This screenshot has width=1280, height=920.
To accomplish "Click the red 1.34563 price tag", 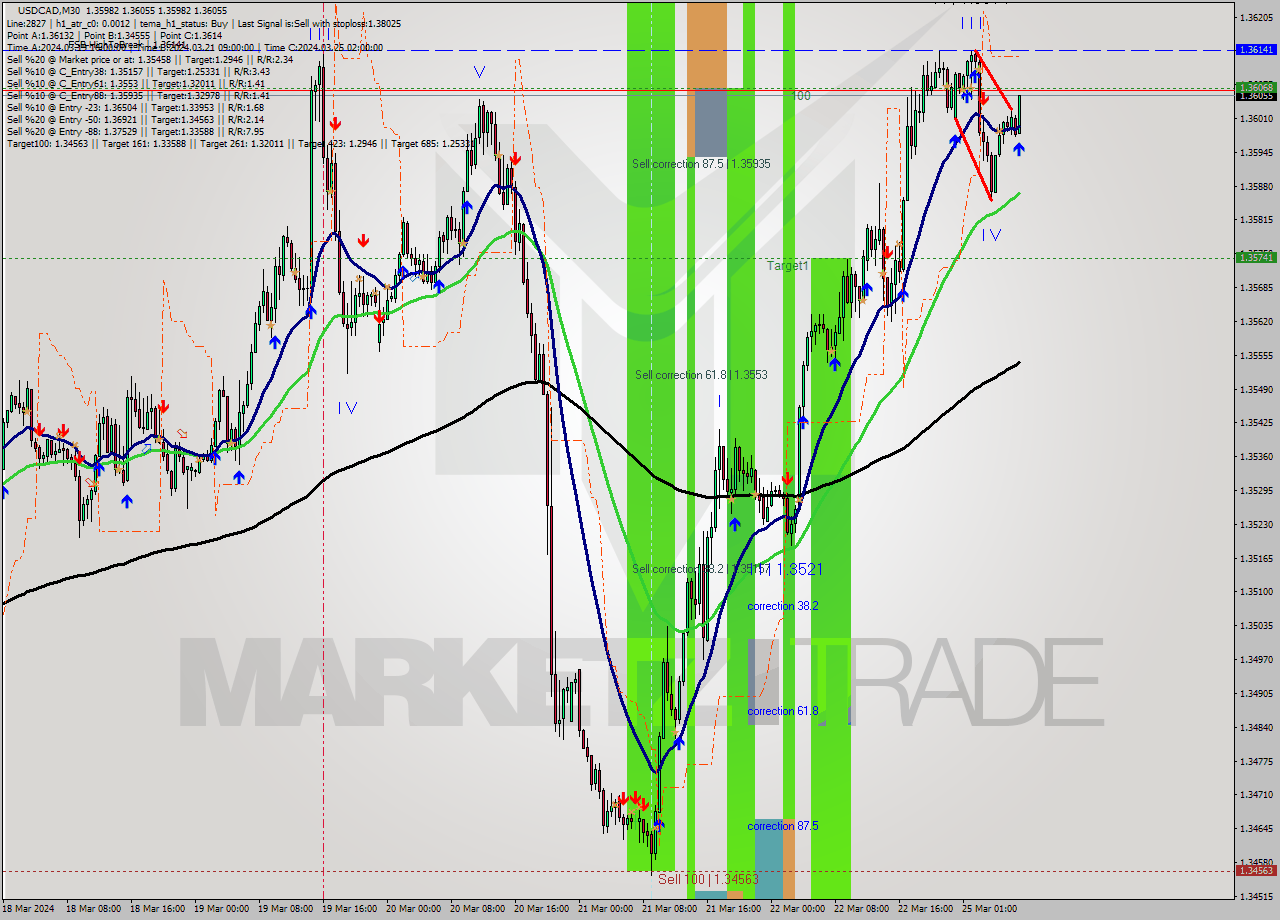I will pos(1255,870).
